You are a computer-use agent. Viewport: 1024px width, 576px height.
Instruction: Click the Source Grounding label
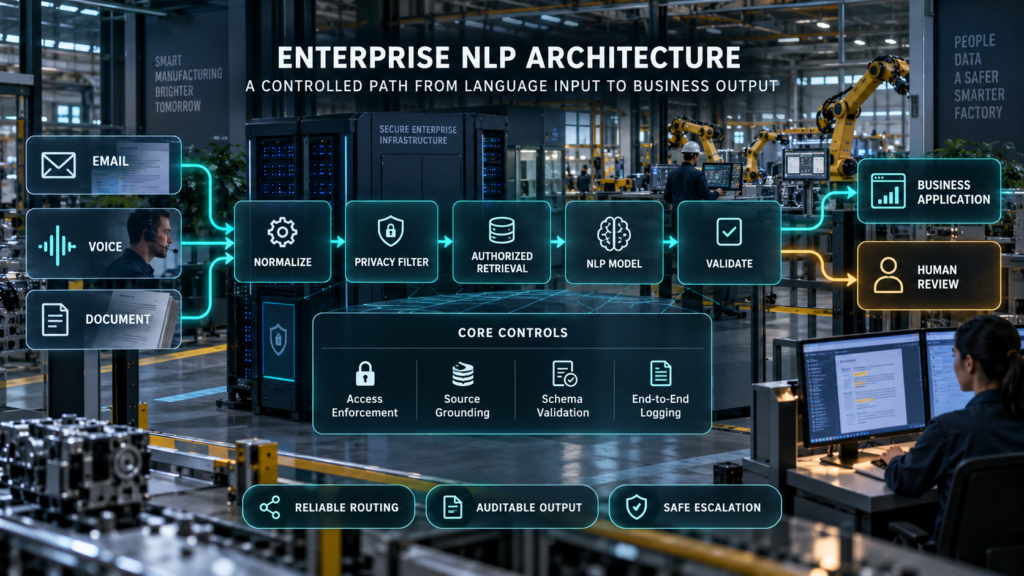[x=462, y=406]
